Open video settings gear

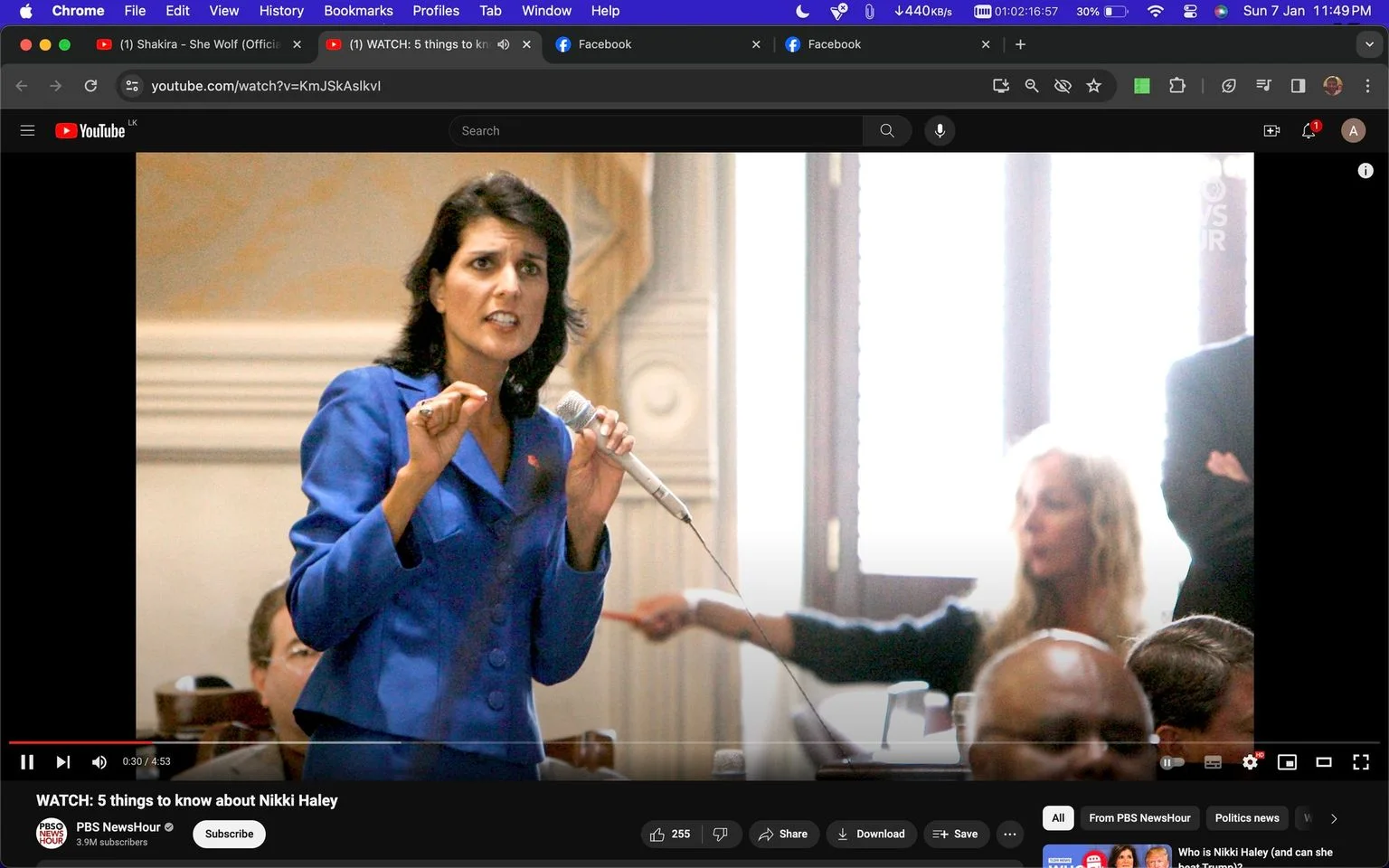[x=1250, y=762]
